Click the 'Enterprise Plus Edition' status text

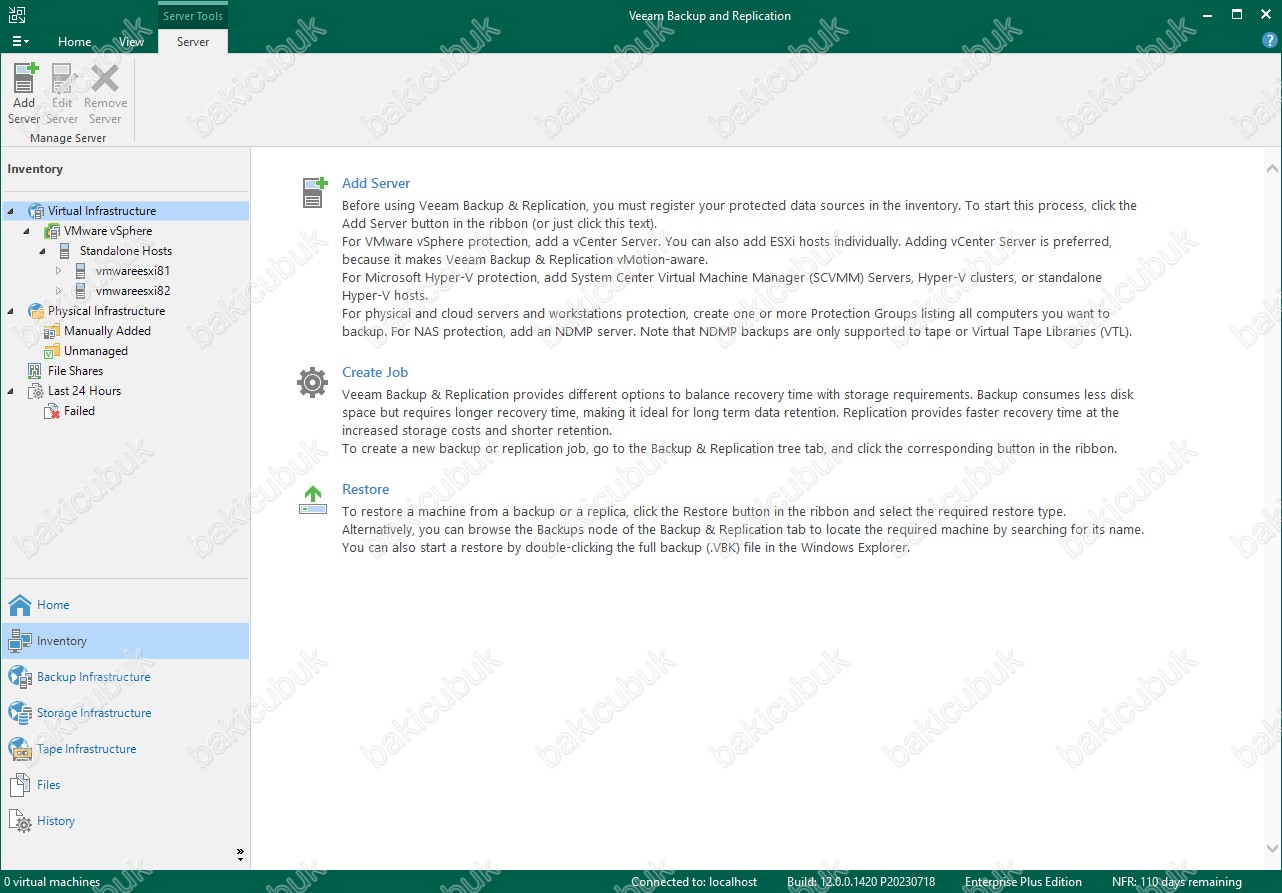tap(1023, 882)
